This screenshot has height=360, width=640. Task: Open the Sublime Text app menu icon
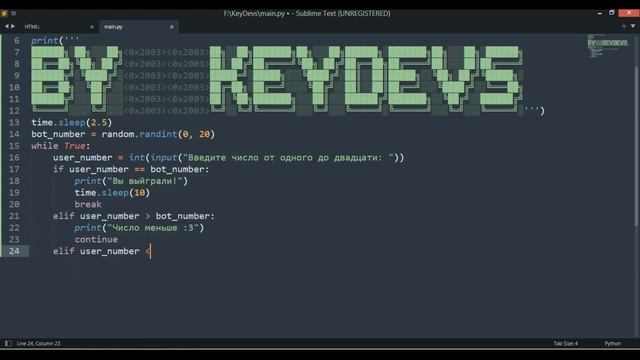pyautogui.click(x=4, y=13)
